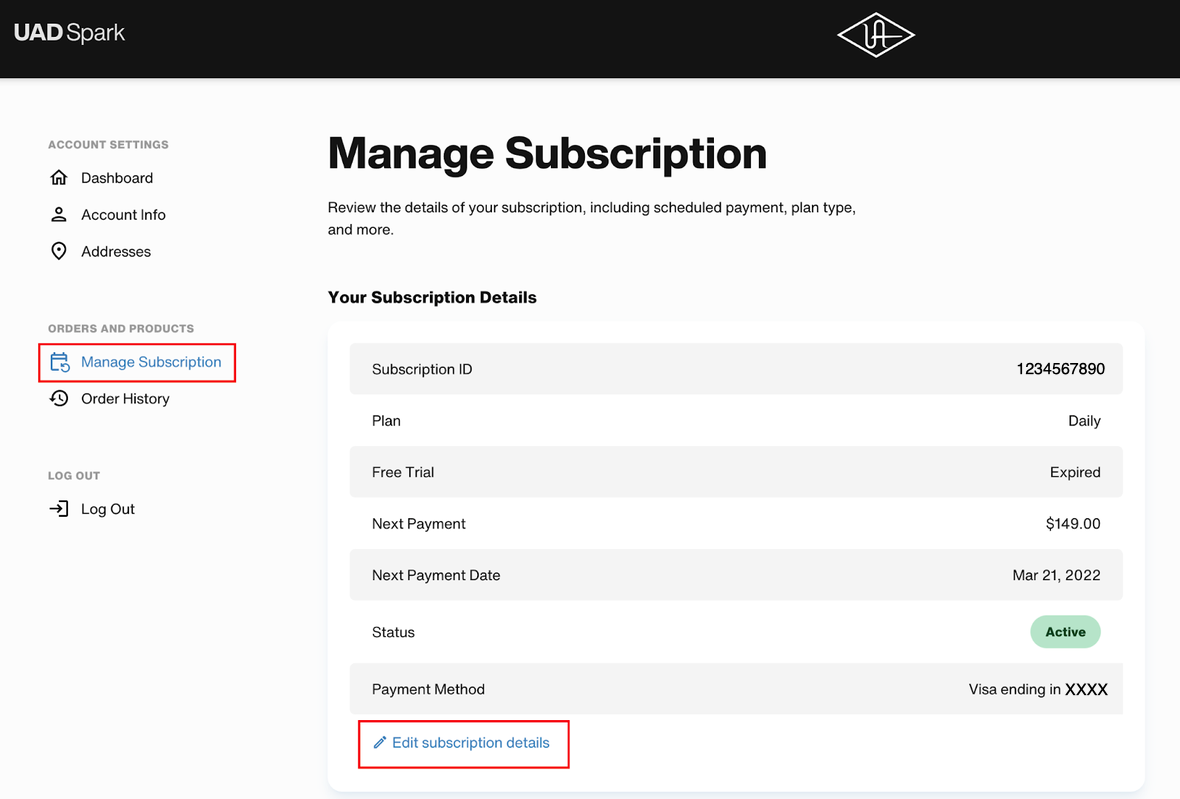1180x799 pixels.
Task: Click the Free Trial label
Action: pos(403,472)
